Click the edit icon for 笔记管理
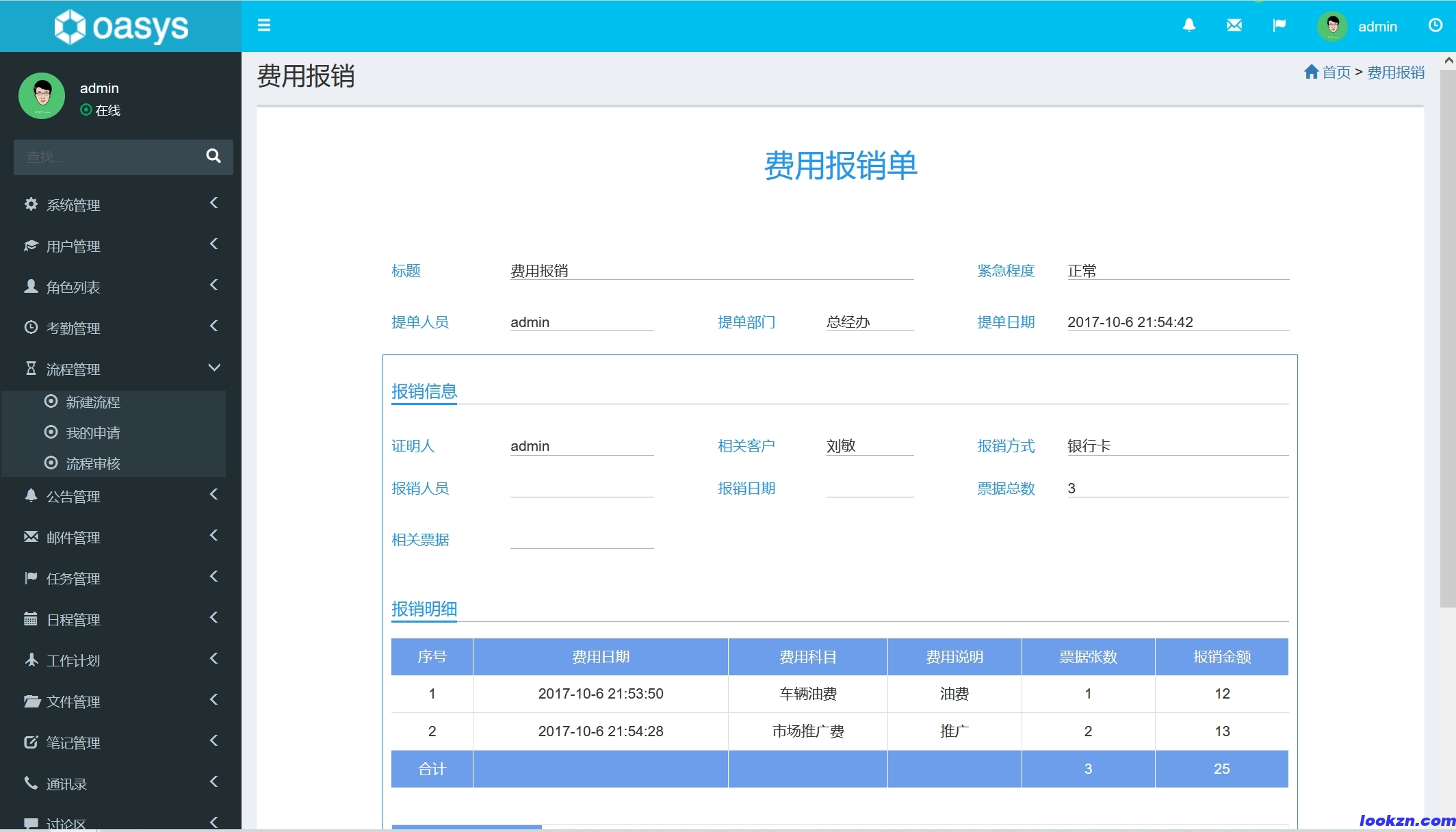 tap(31, 742)
